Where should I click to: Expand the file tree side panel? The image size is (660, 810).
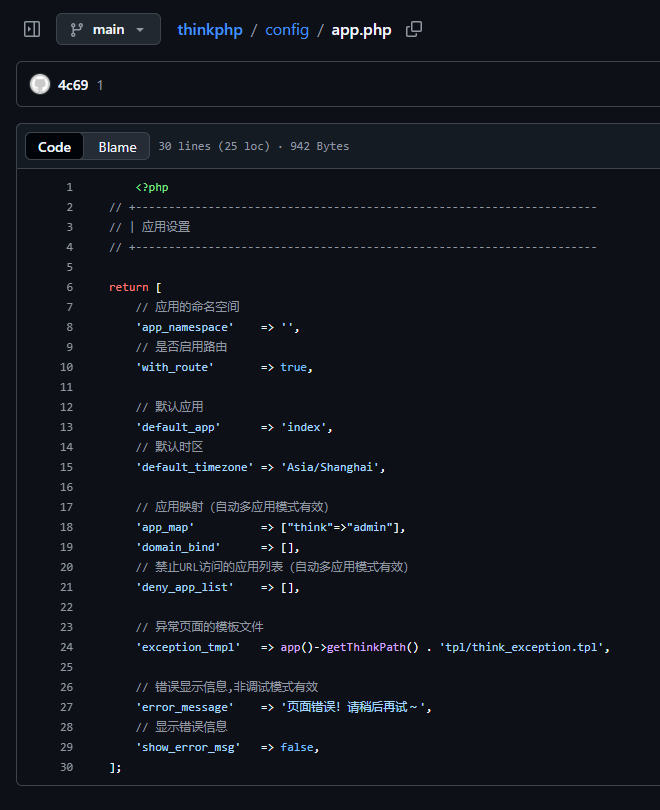(31, 29)
